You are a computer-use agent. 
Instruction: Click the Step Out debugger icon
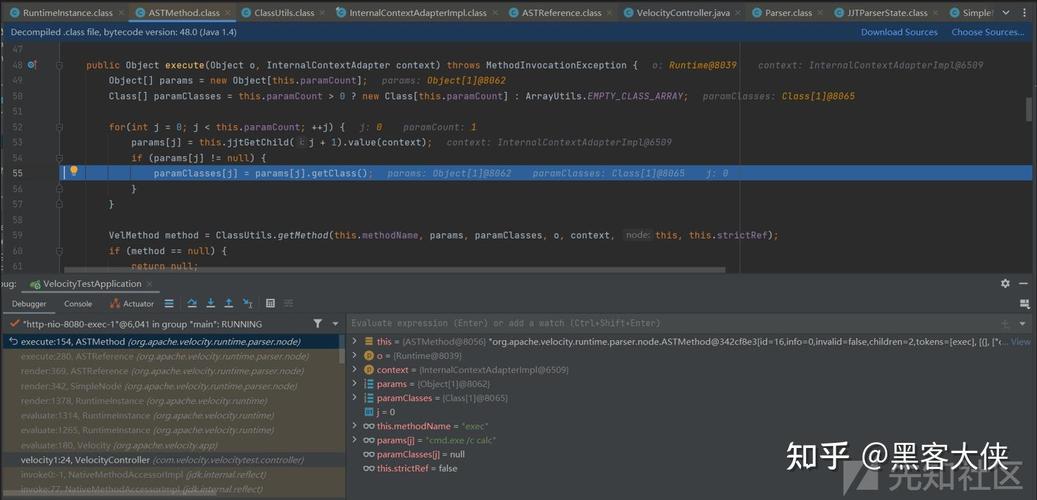pos(229,304)
